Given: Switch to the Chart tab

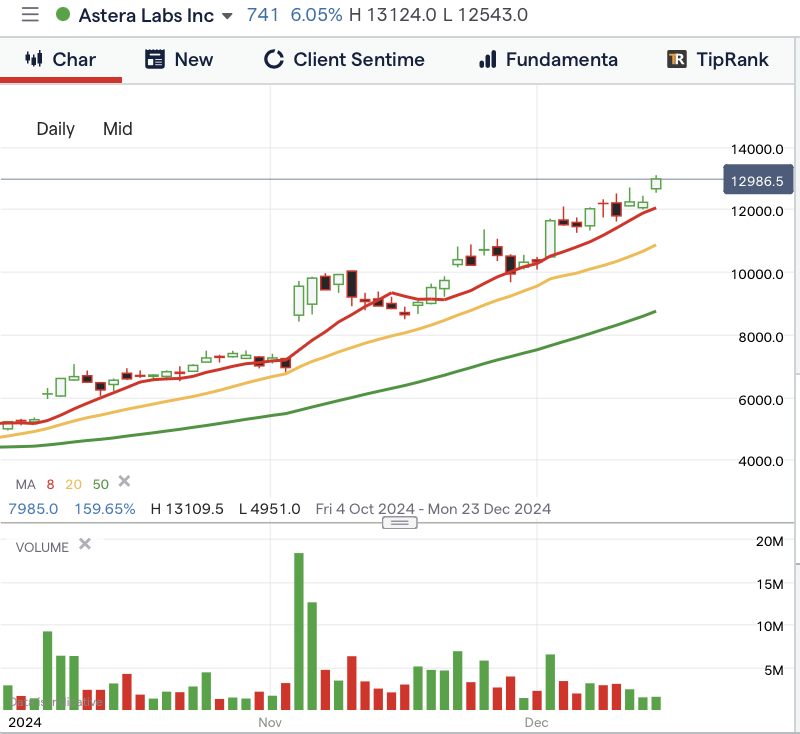Looking at the screenshot, I should click(61, 60).
